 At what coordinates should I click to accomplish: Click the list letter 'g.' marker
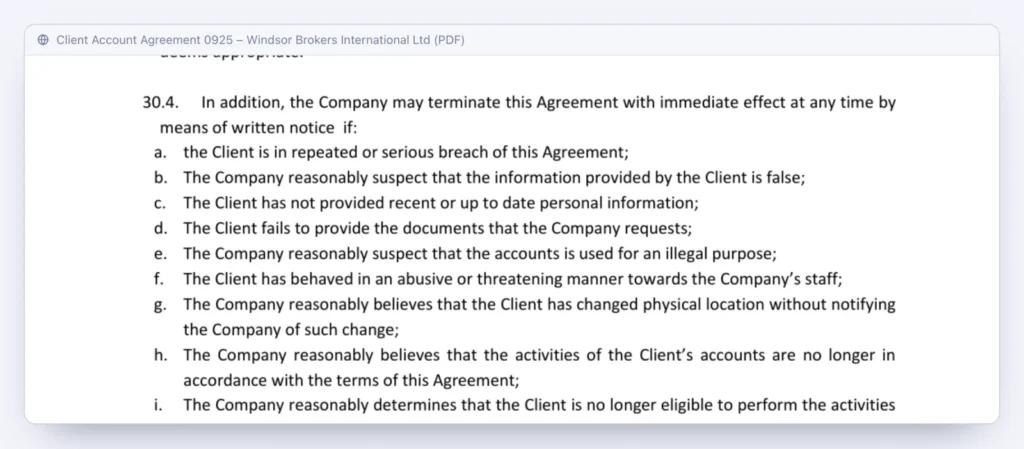[x=161, y=305]
